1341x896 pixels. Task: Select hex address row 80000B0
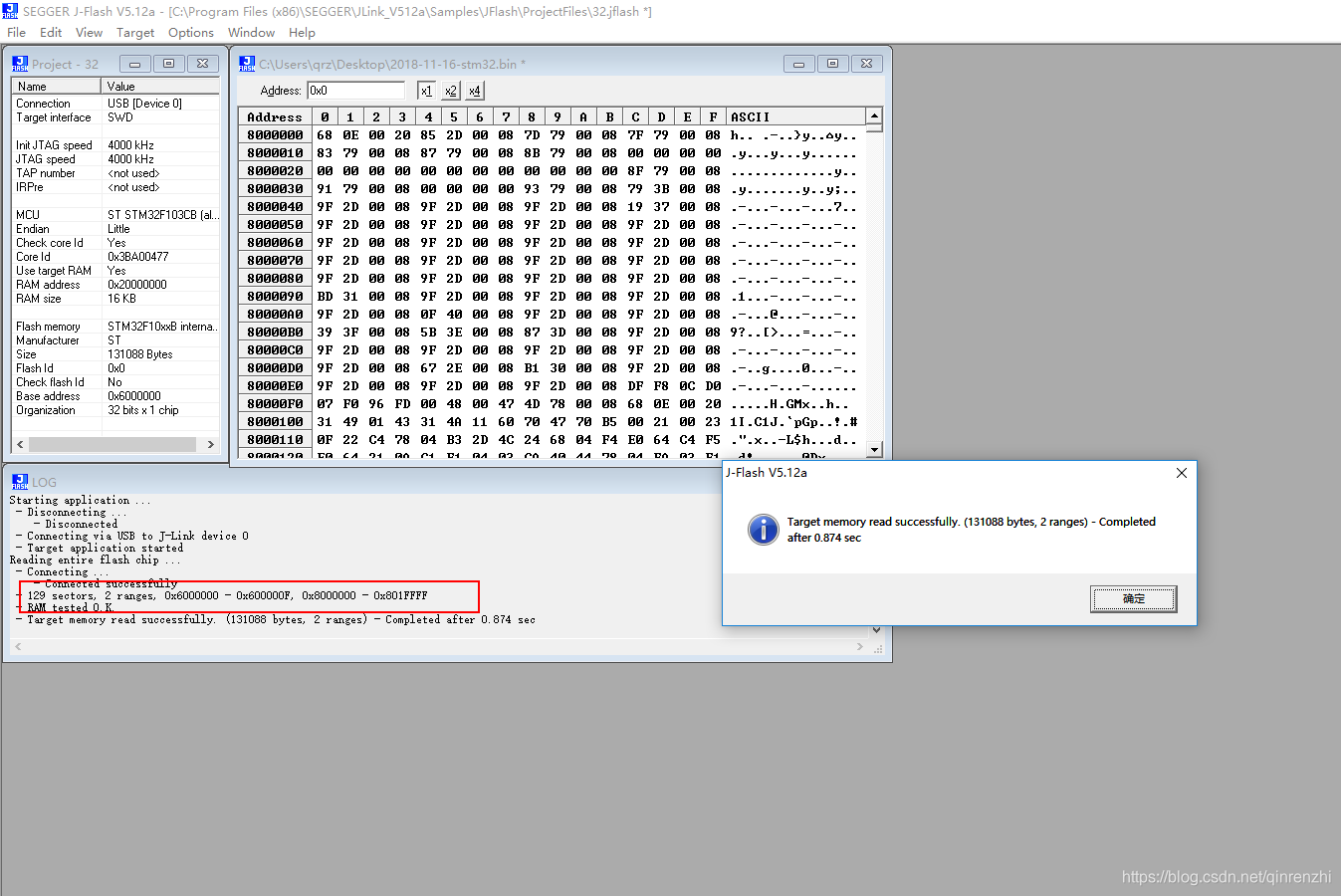coord(275,333)
